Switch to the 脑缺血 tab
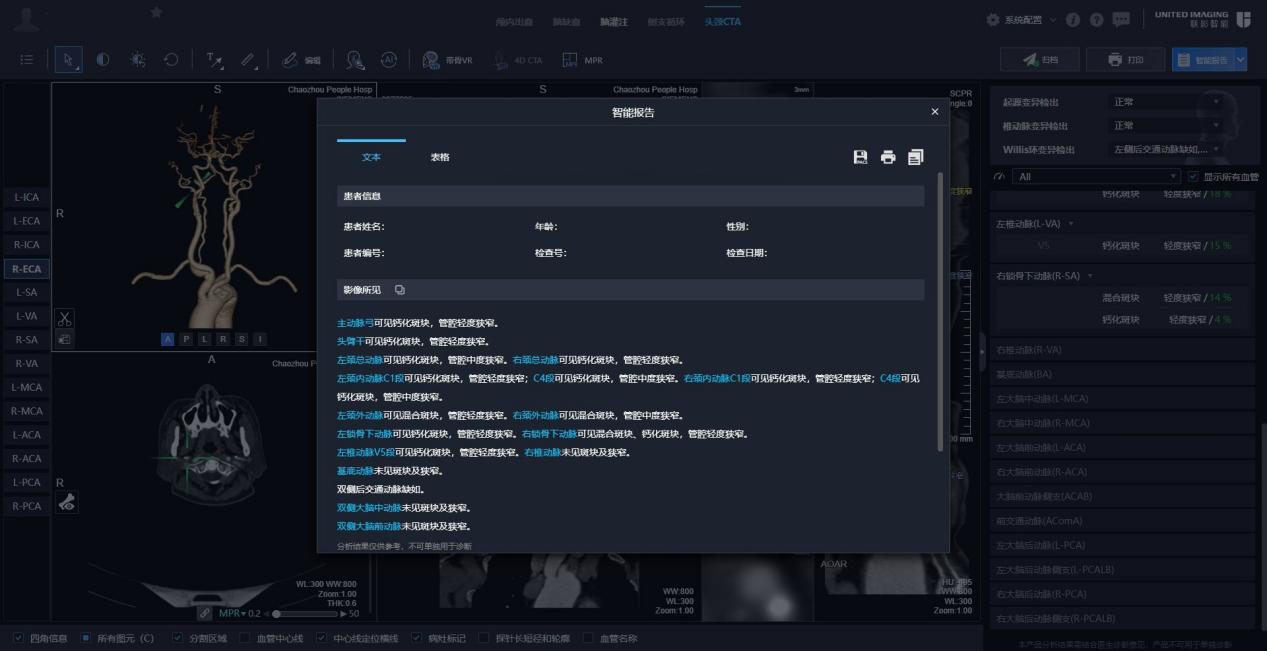 566,21
